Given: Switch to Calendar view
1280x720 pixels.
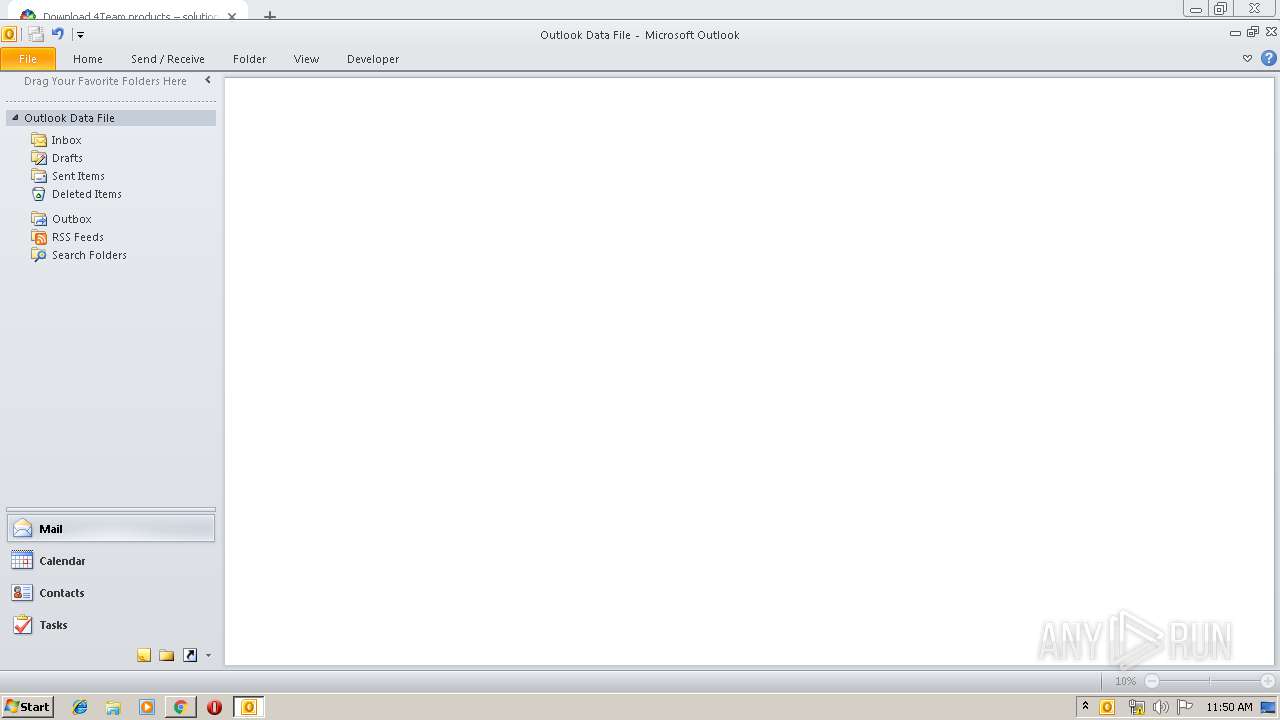Looking at the screenshot, I should pyautogui.click(x=111, y=561).
